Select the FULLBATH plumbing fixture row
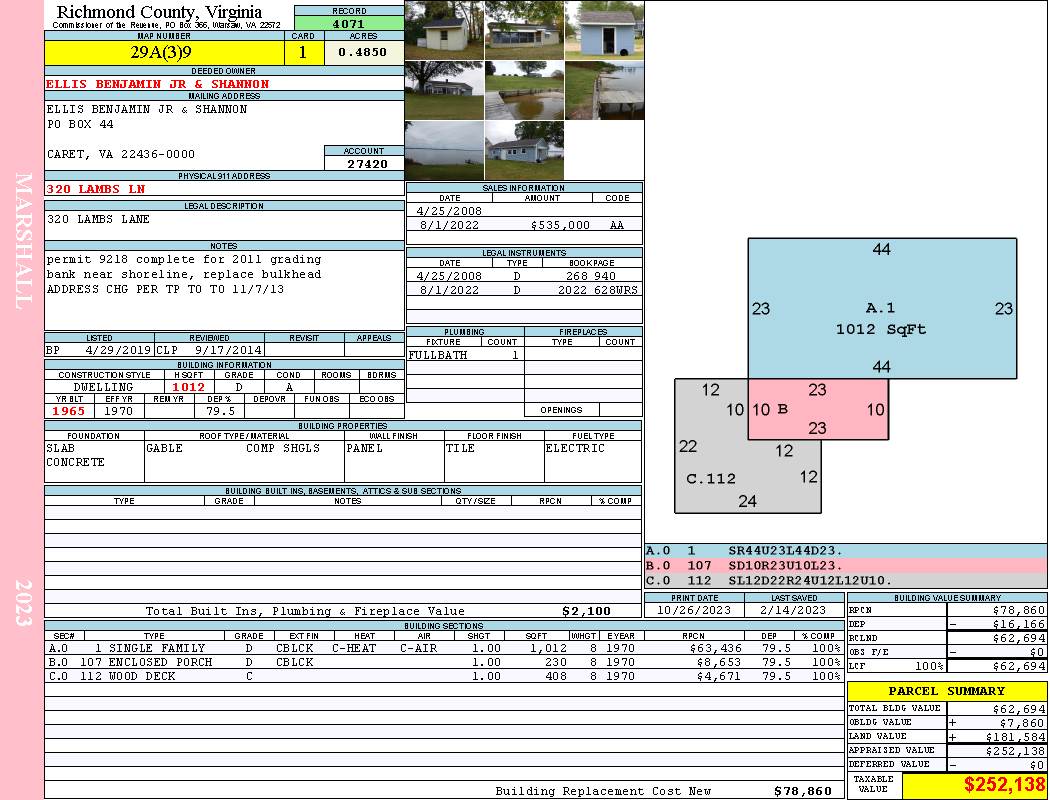 click(x=465, y=355)
